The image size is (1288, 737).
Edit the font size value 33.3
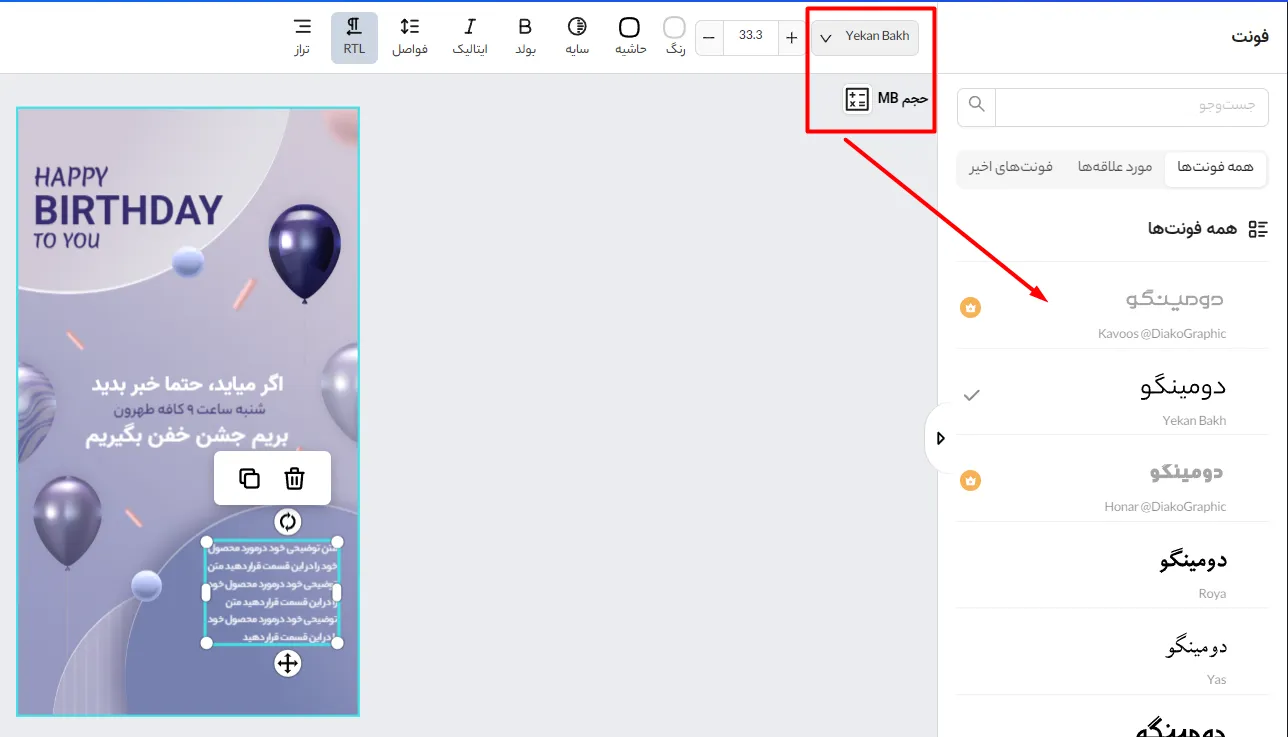(750, 37)
